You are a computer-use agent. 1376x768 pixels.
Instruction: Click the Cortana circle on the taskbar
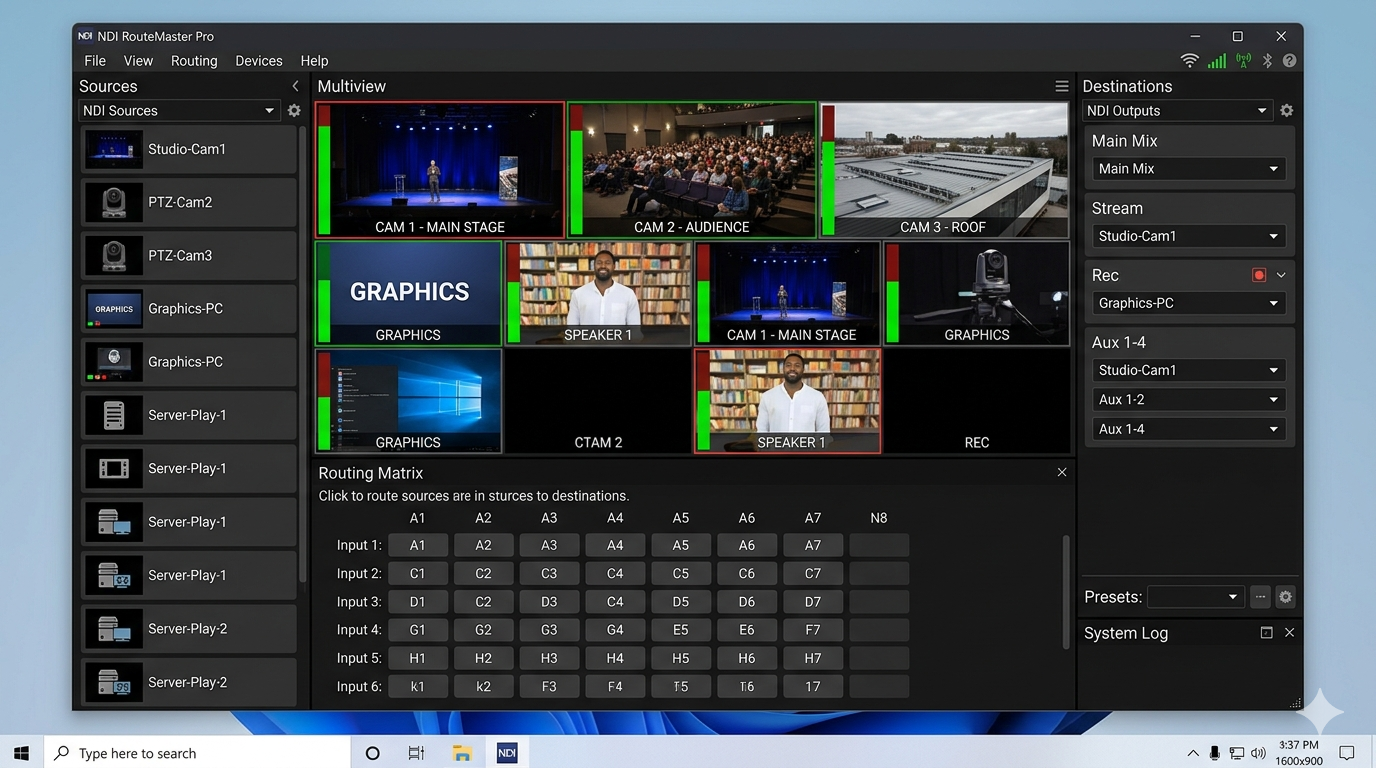[373, 753]
